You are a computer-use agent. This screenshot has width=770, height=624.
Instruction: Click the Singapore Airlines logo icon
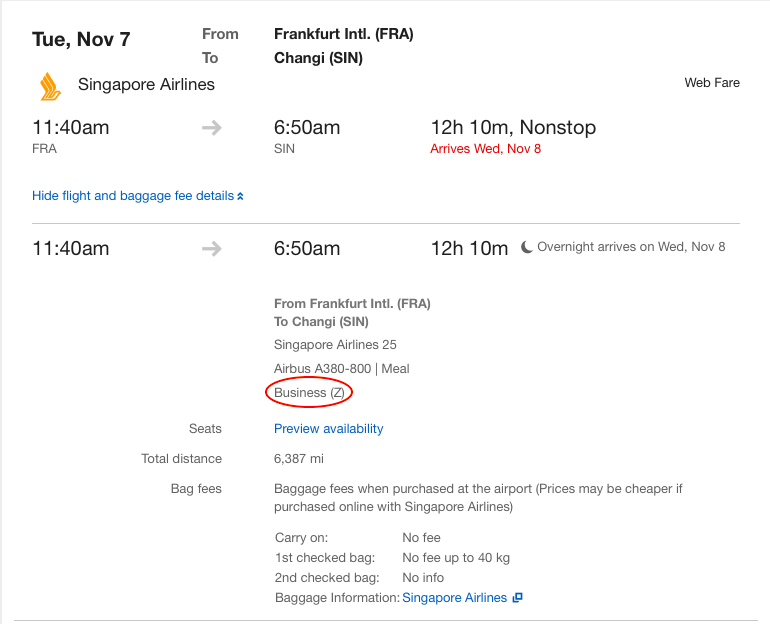tap(50, 87)
